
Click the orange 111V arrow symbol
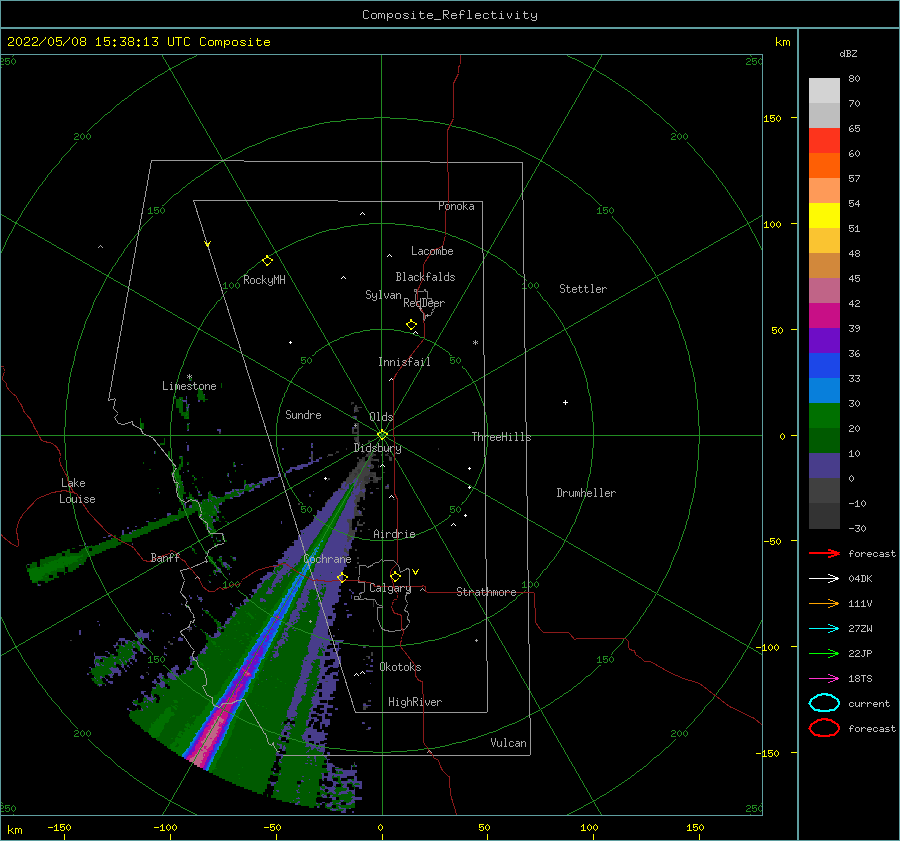click(x=824, y=603)
